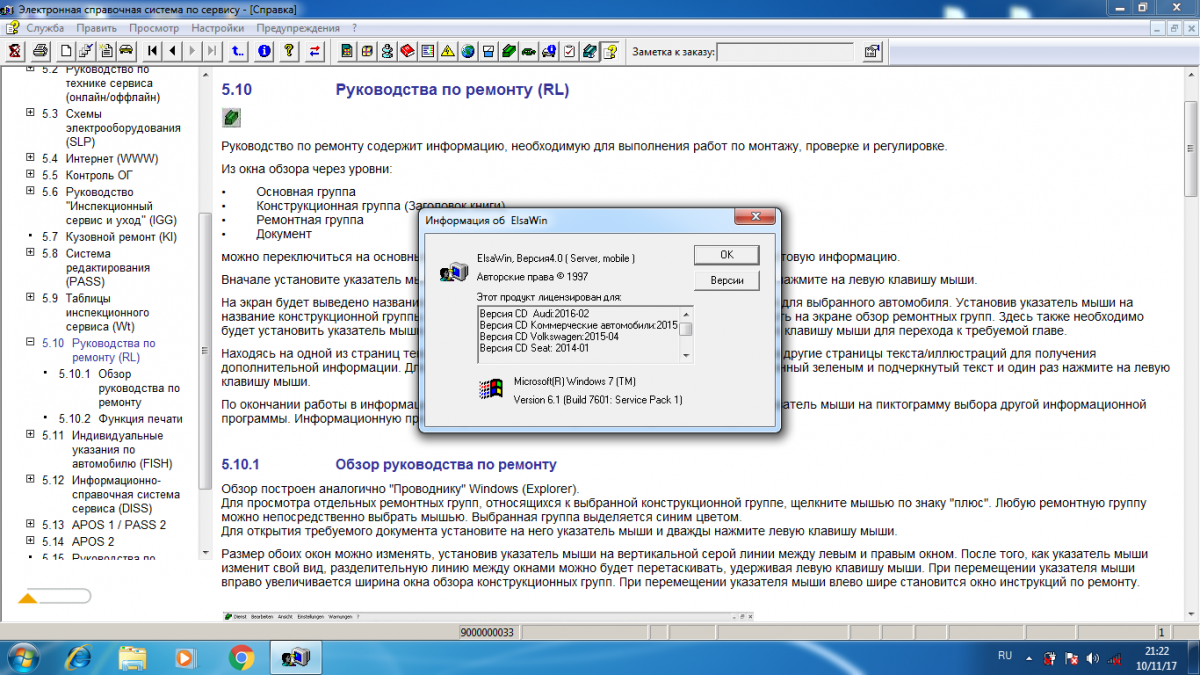Click the last page arrow toolbar icon

[x=212, y=50]
